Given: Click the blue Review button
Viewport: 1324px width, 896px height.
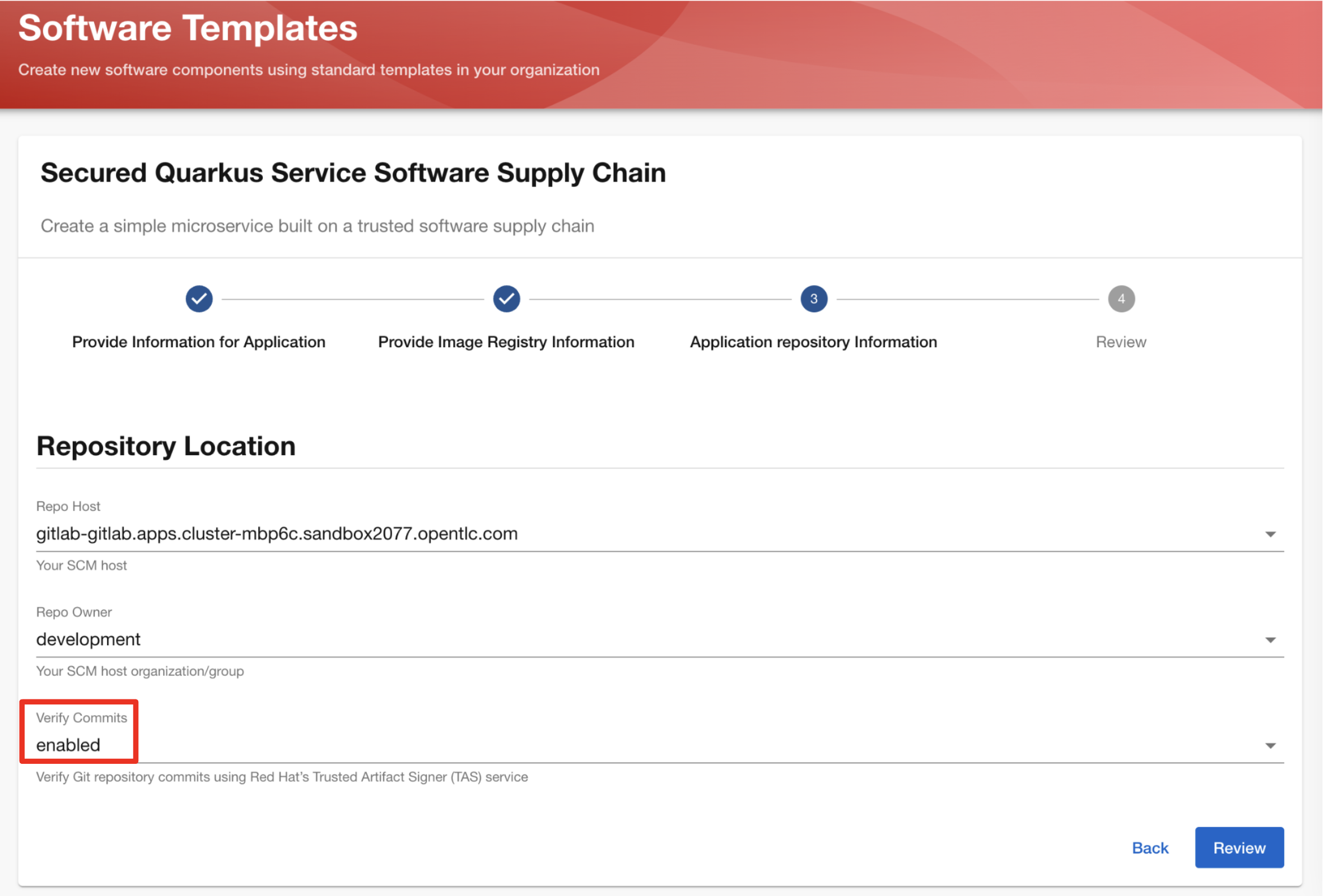Looking at the screenshot, I should 1239,848.
